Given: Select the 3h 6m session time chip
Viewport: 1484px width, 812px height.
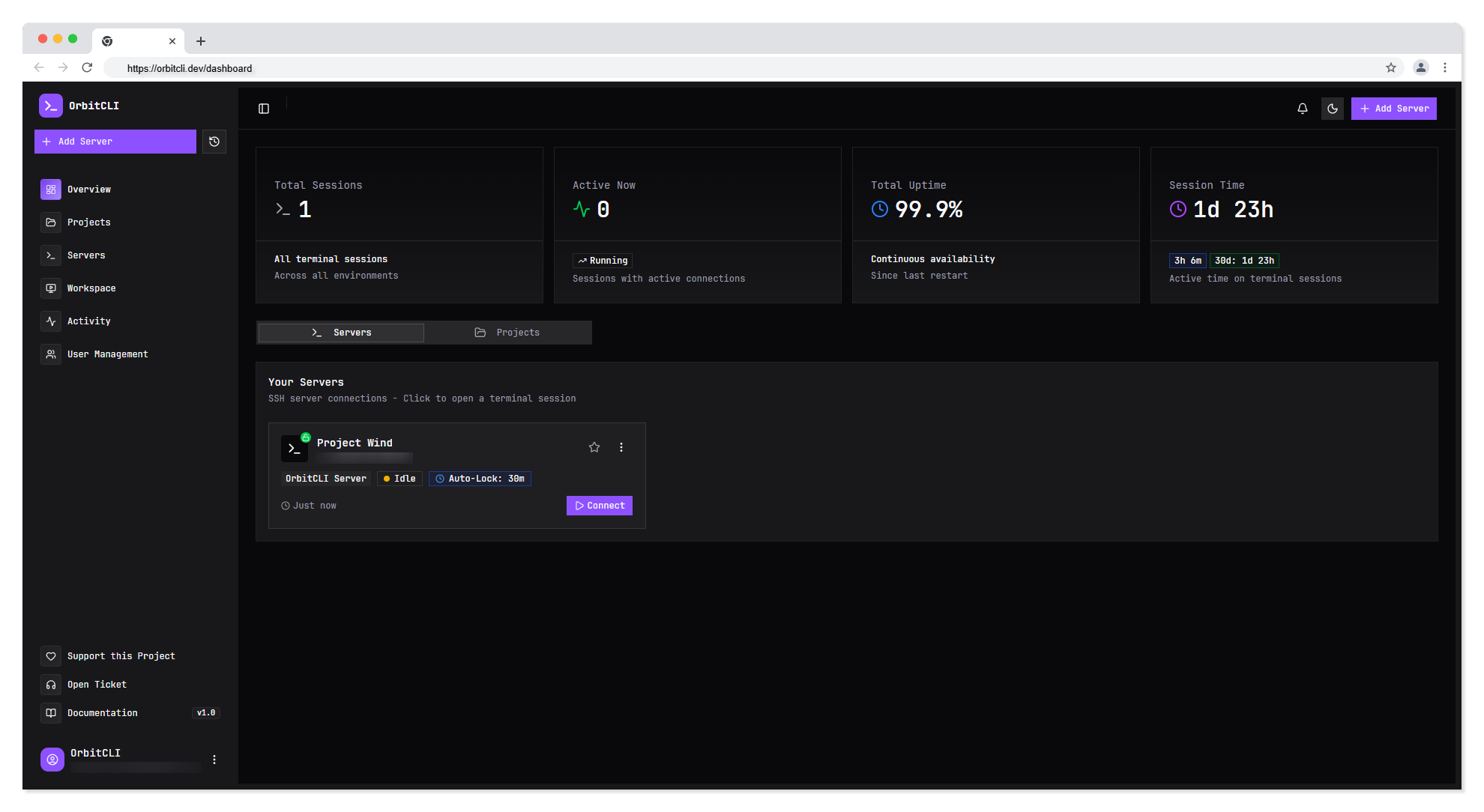Looking at the screenshot, I should 1187,260.
